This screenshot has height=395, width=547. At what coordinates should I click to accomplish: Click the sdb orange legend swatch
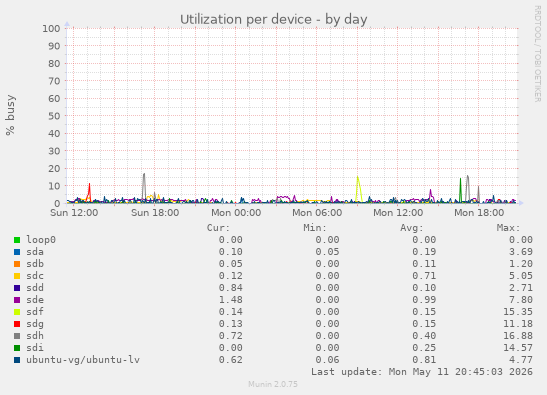coord(17,264)
